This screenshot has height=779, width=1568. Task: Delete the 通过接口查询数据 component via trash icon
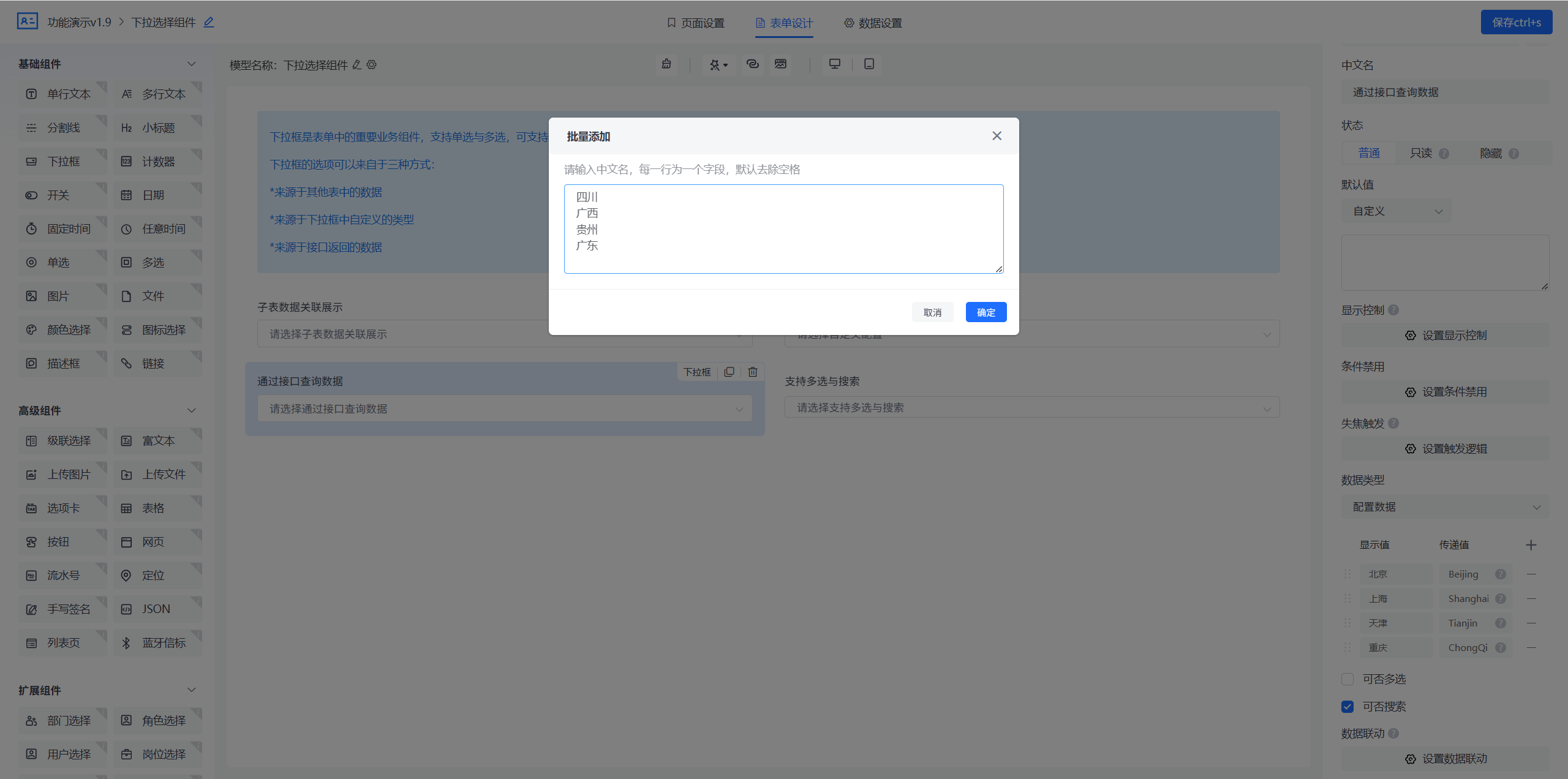coord(752,372)
